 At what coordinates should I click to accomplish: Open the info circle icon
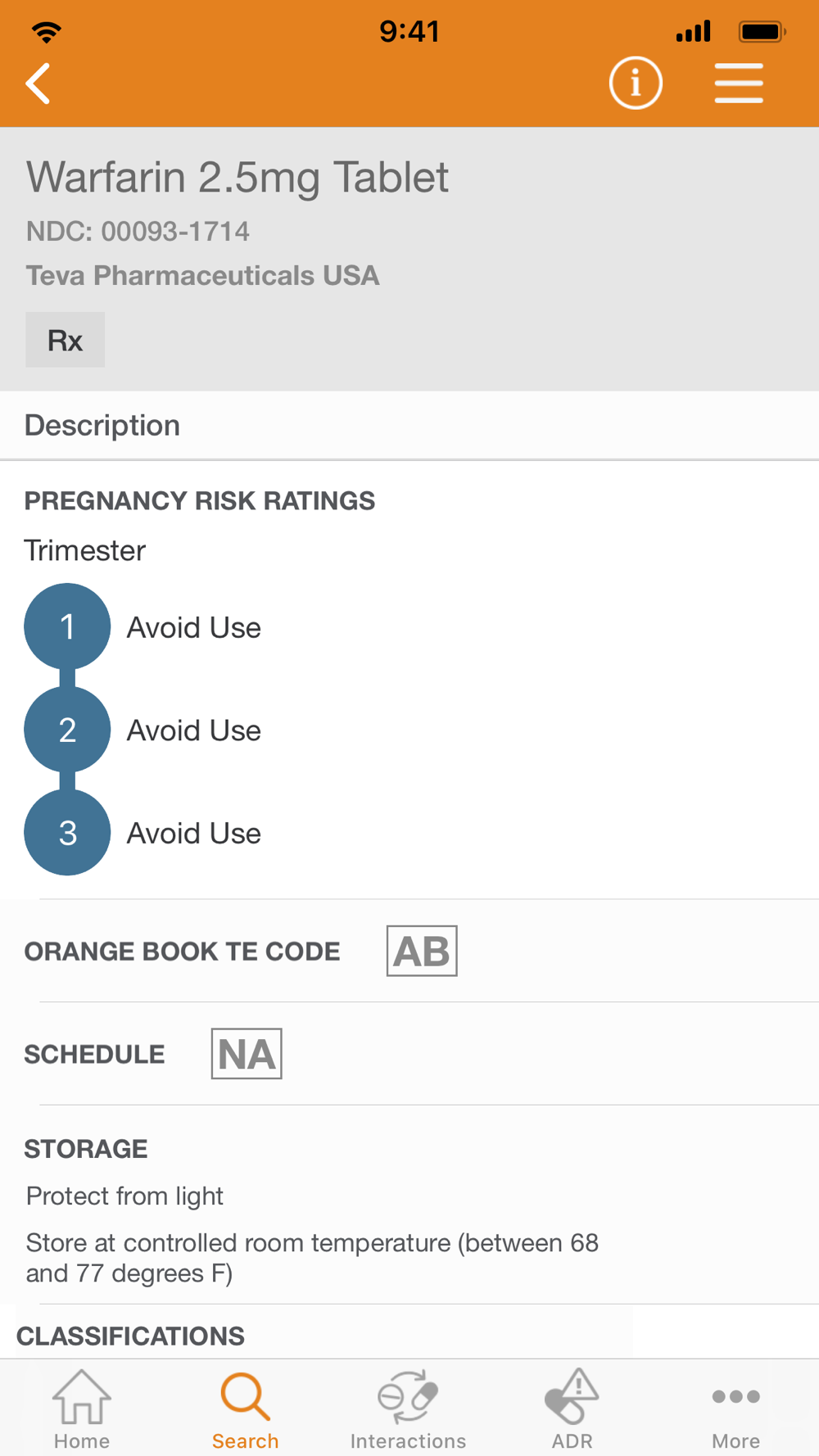(636, 84)
